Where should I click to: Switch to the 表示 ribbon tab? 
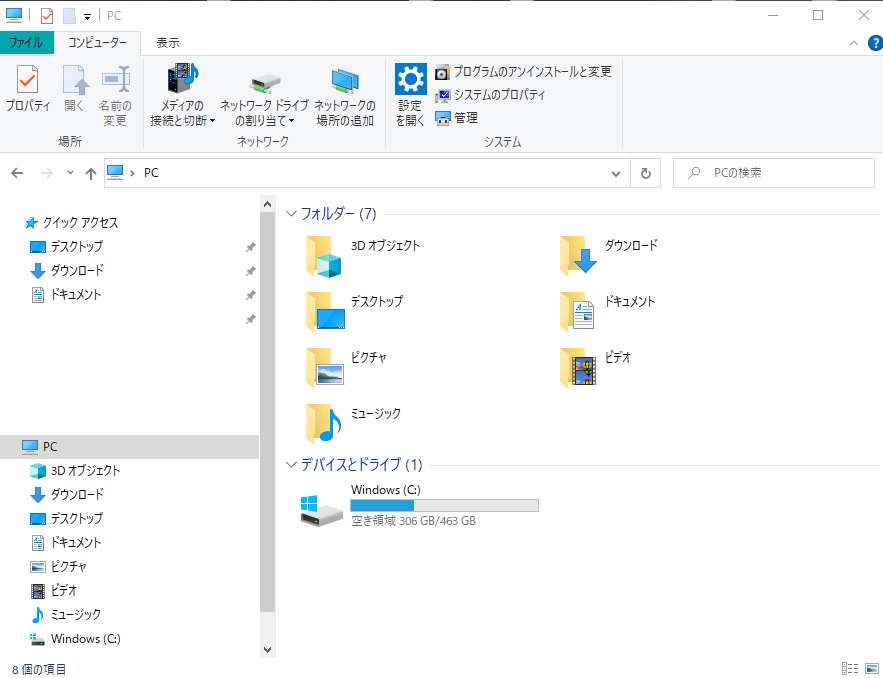tap(168, 43)
